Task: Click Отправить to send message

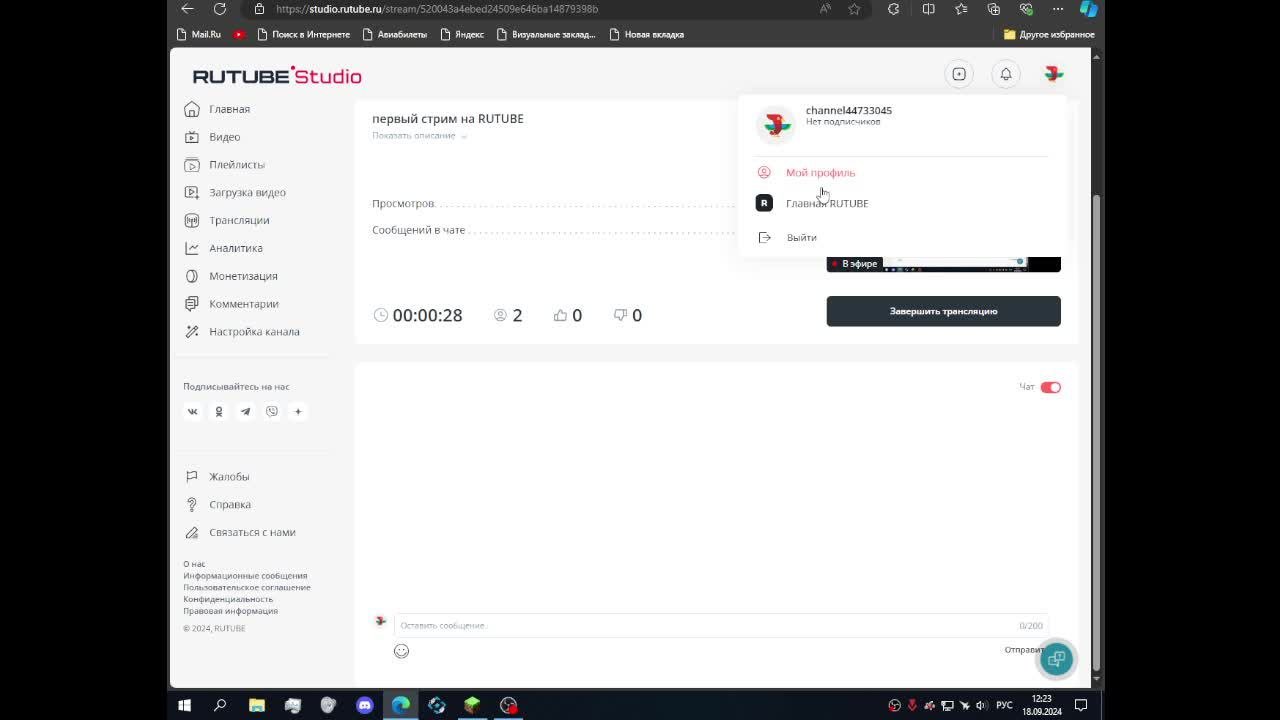Action: pyautogui.click(x=1025, y=650)
